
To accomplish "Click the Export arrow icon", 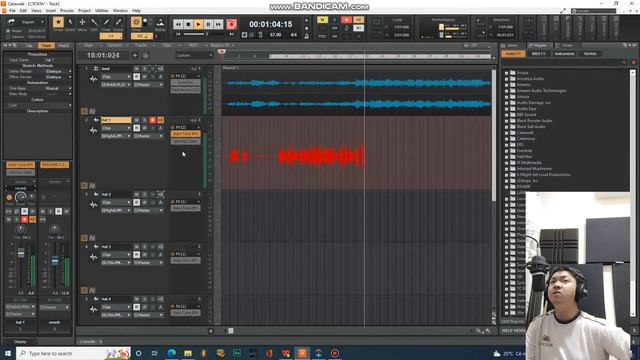I will [11, 21].
